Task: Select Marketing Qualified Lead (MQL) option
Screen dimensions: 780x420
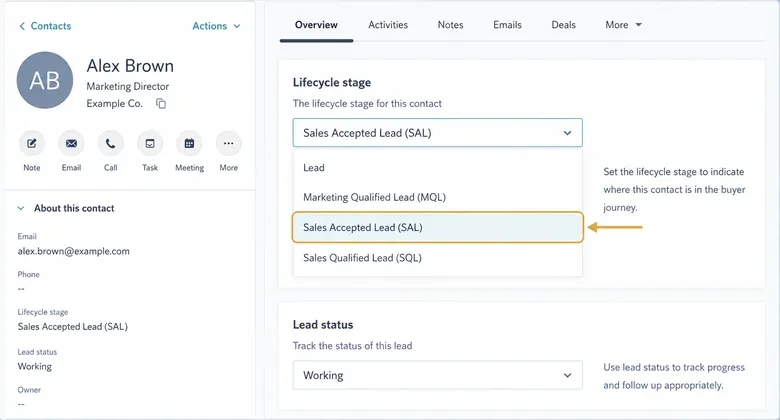Action: (437, 197)
